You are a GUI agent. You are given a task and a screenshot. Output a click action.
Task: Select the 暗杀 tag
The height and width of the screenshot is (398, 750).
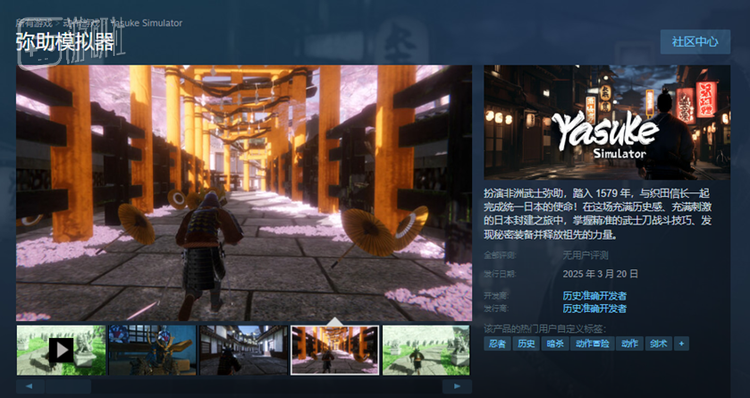555,343
